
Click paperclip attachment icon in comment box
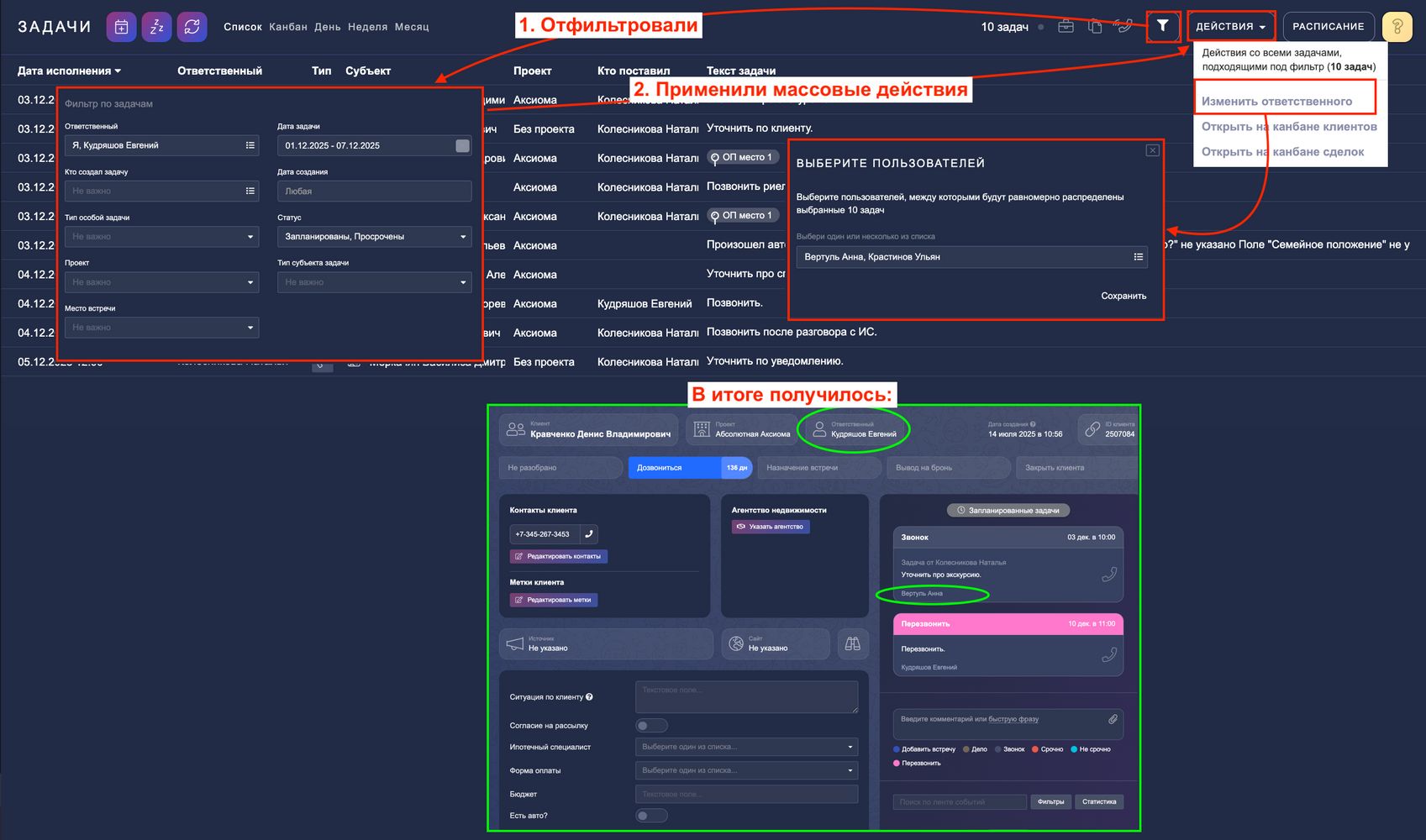[x=1113, y=719]
